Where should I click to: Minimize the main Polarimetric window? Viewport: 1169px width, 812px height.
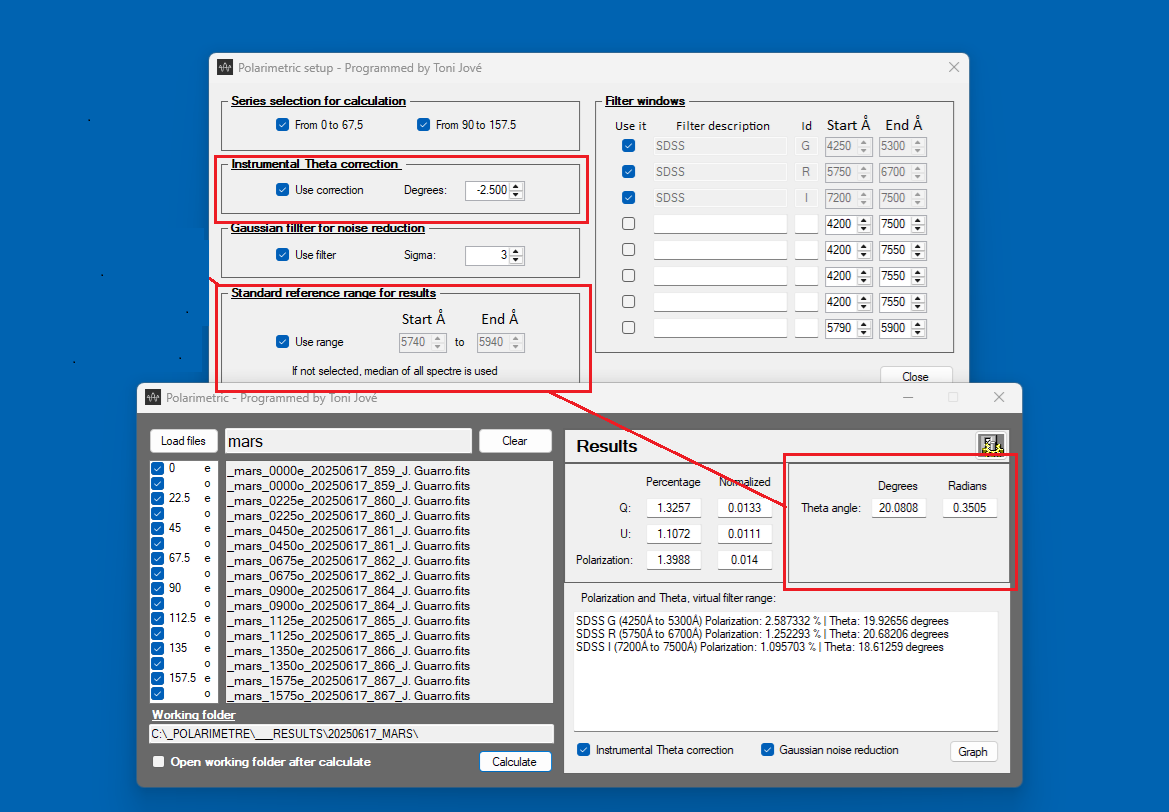click(x=907, y=397)
